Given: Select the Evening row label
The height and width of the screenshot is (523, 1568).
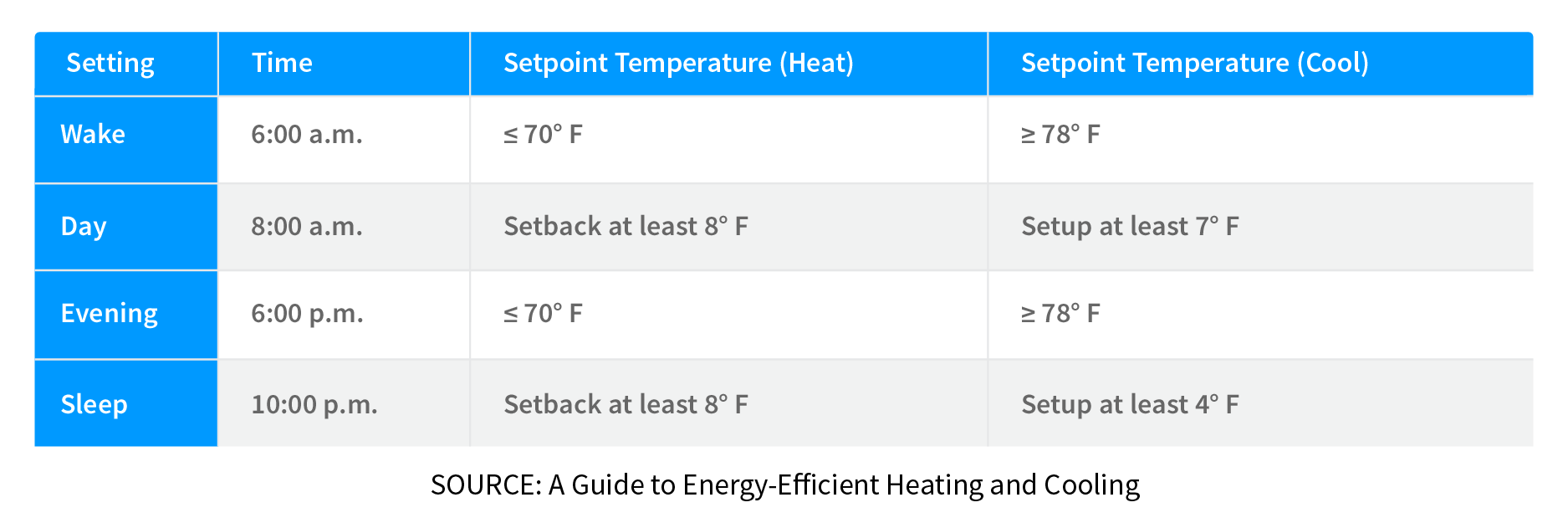Looking at the screenshot, I should click(109, 314).
